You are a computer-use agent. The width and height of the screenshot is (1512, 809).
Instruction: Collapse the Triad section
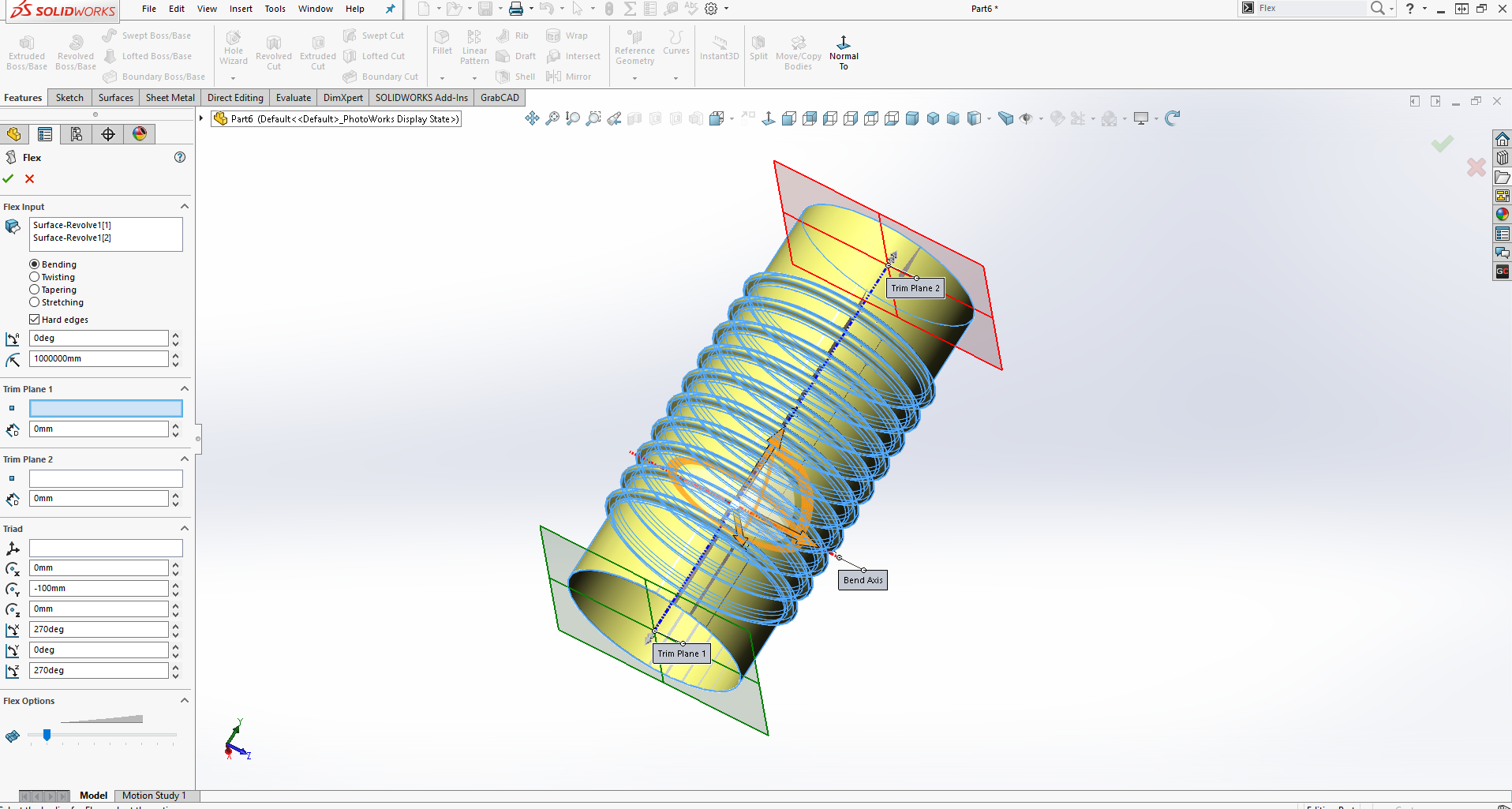click(185, 529)
